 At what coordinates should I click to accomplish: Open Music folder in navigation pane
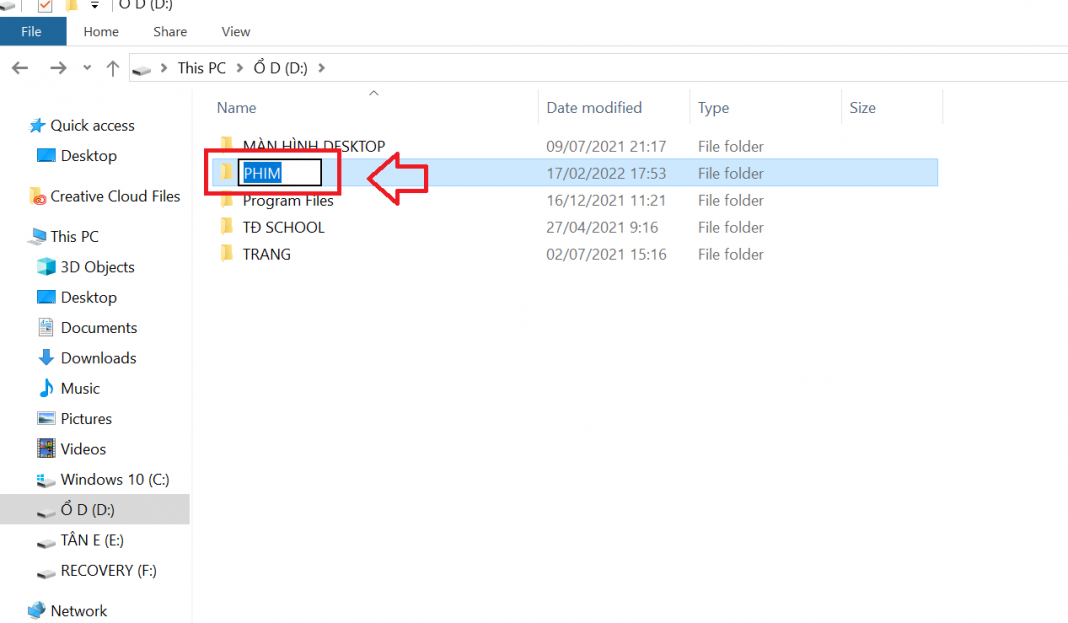click(x=80, y=388)
